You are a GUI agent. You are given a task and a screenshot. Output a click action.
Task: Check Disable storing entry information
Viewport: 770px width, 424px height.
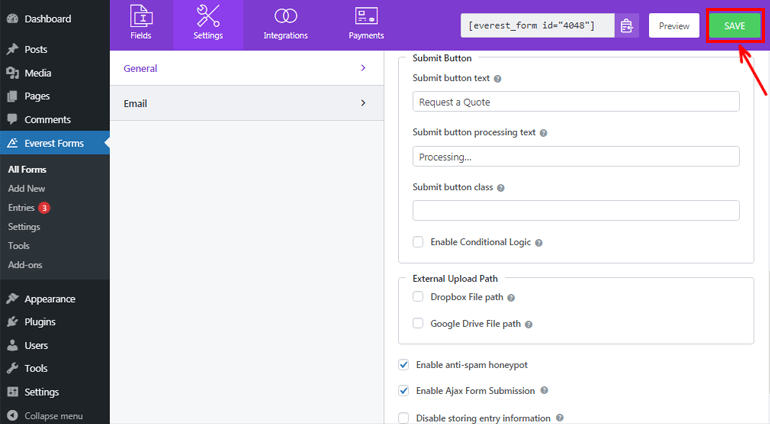pos(404,418)
